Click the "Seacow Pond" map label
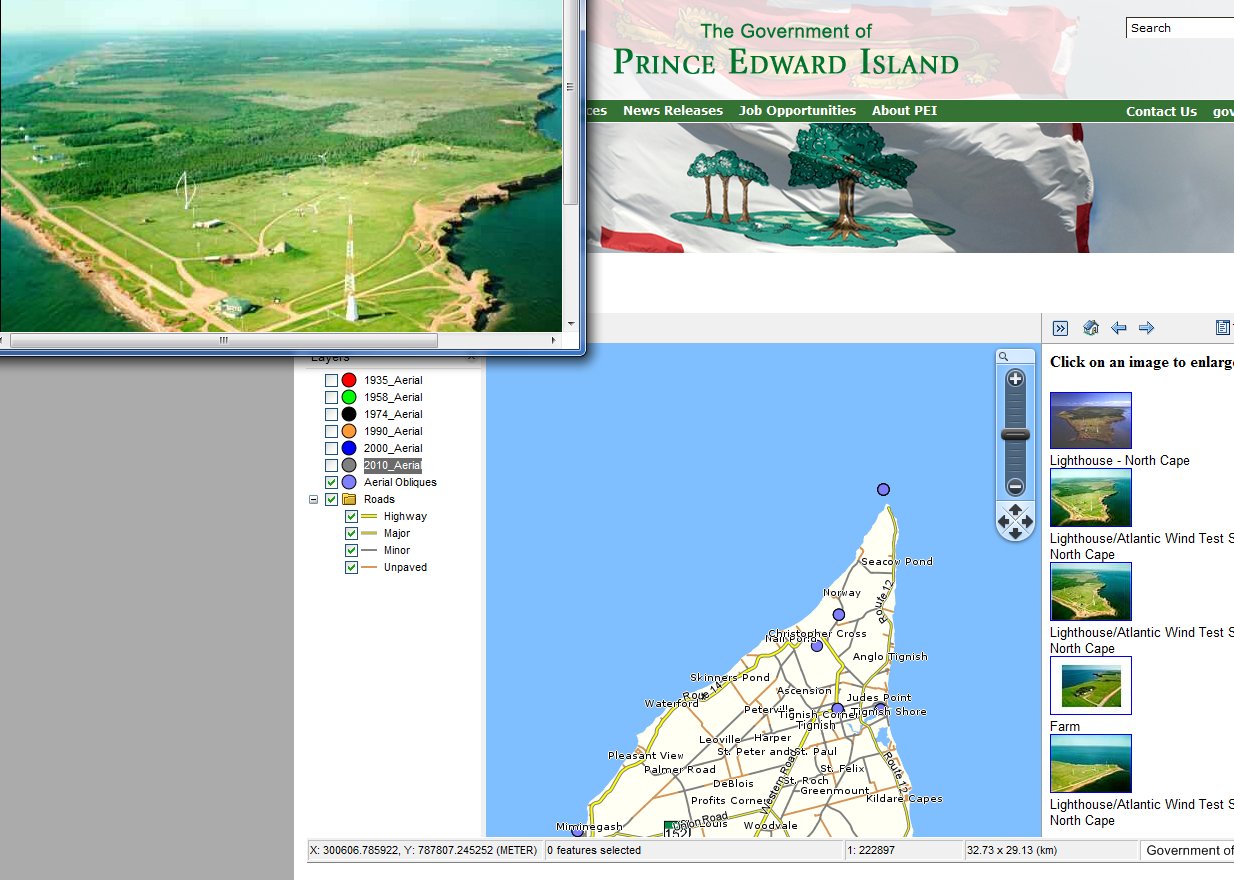This screenshot has width=1234, height=880. 896,562
